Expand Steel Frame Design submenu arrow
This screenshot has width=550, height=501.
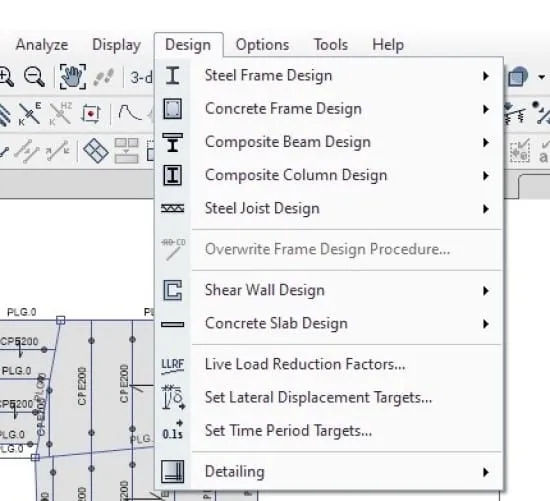486,76
